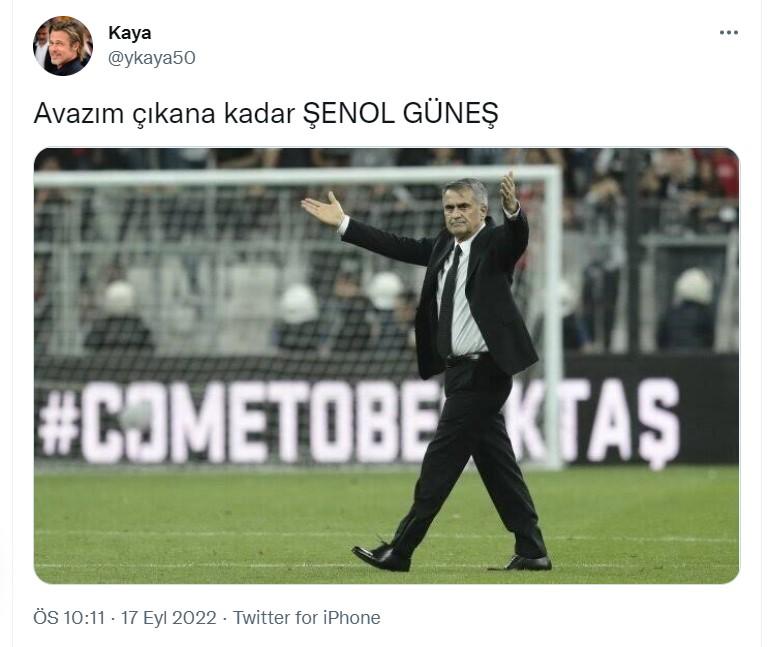Click the word Avazım in the tweet
This screenshot has height=647, width=771.
pos(79,114)
